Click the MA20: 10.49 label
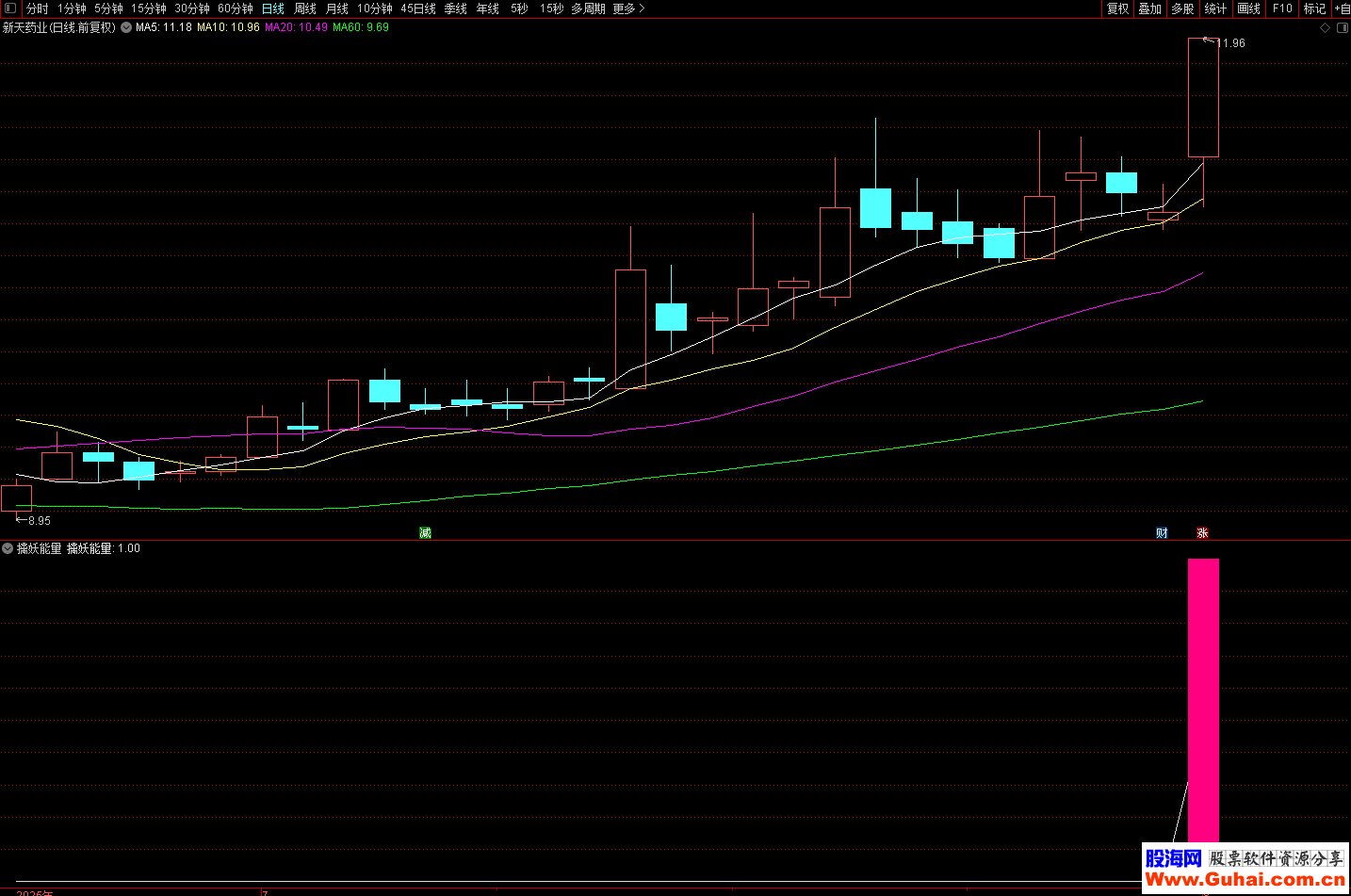Viewport: 1351px width, 896px height. pyautogui.click(x=297, y=28)
